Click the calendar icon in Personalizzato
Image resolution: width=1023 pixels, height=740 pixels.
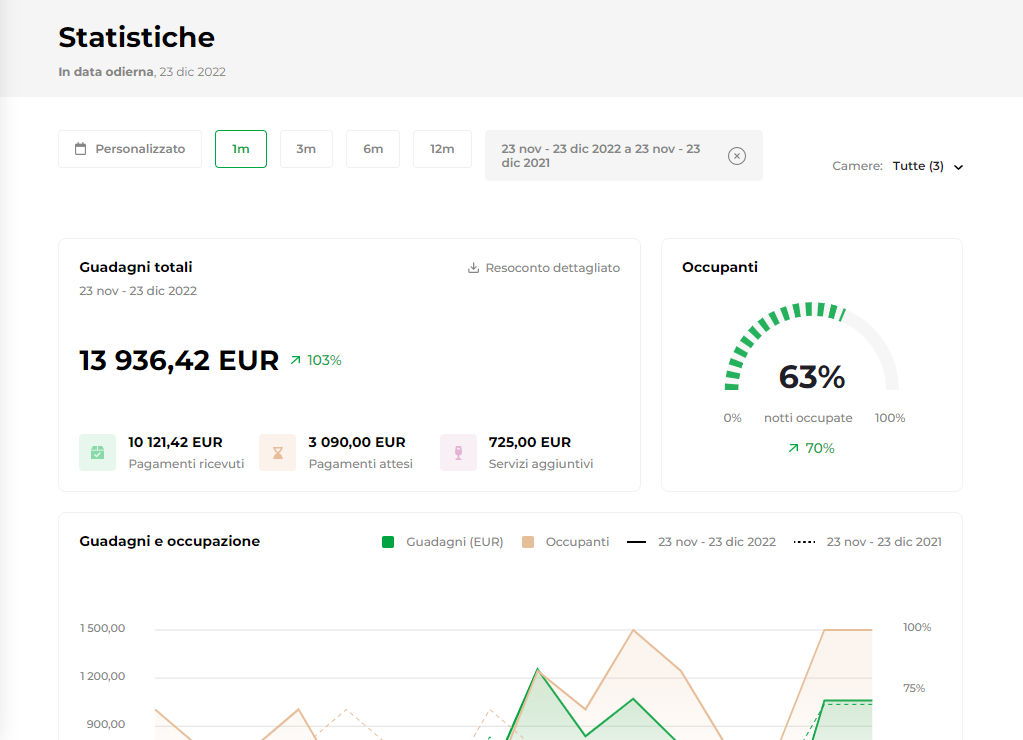click(80, 149)
